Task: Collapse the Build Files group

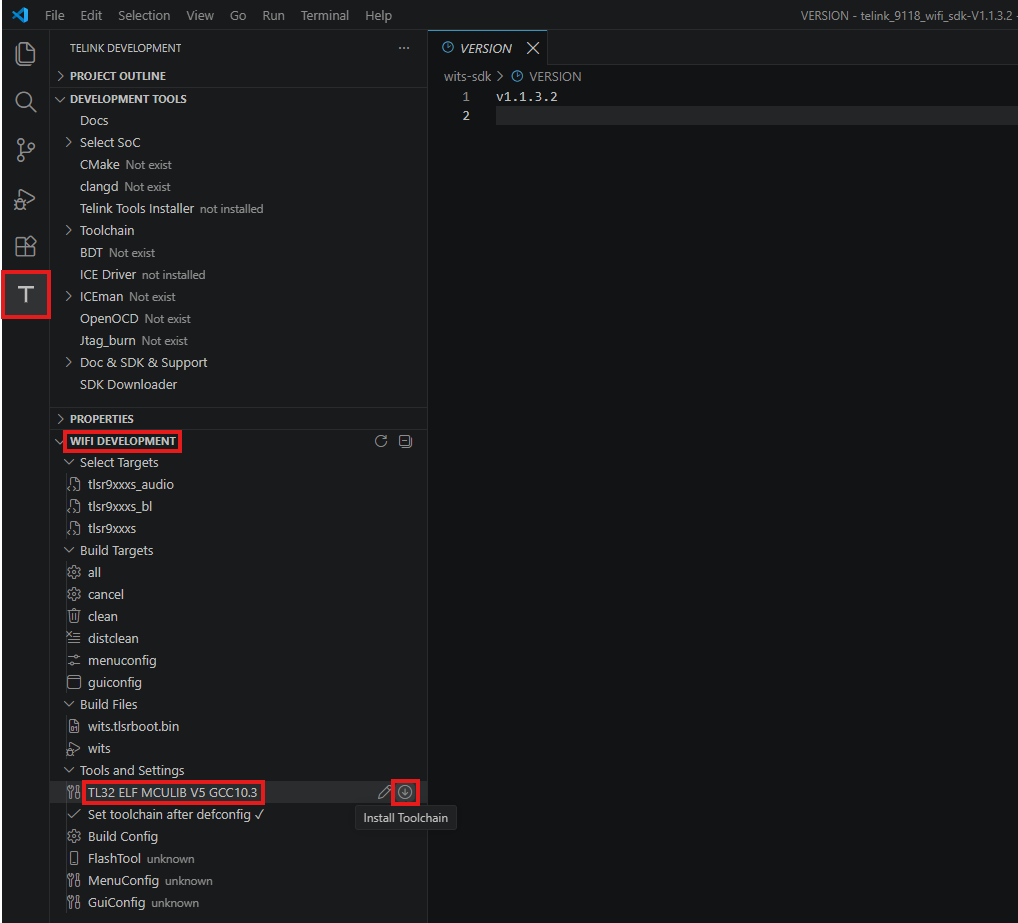Action: coord(69,704)
